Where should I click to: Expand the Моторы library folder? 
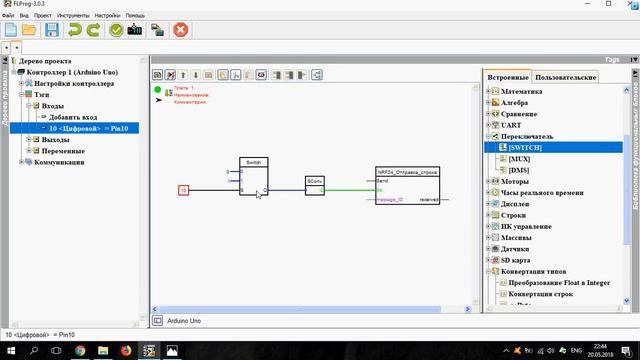[x=488, y=181]
